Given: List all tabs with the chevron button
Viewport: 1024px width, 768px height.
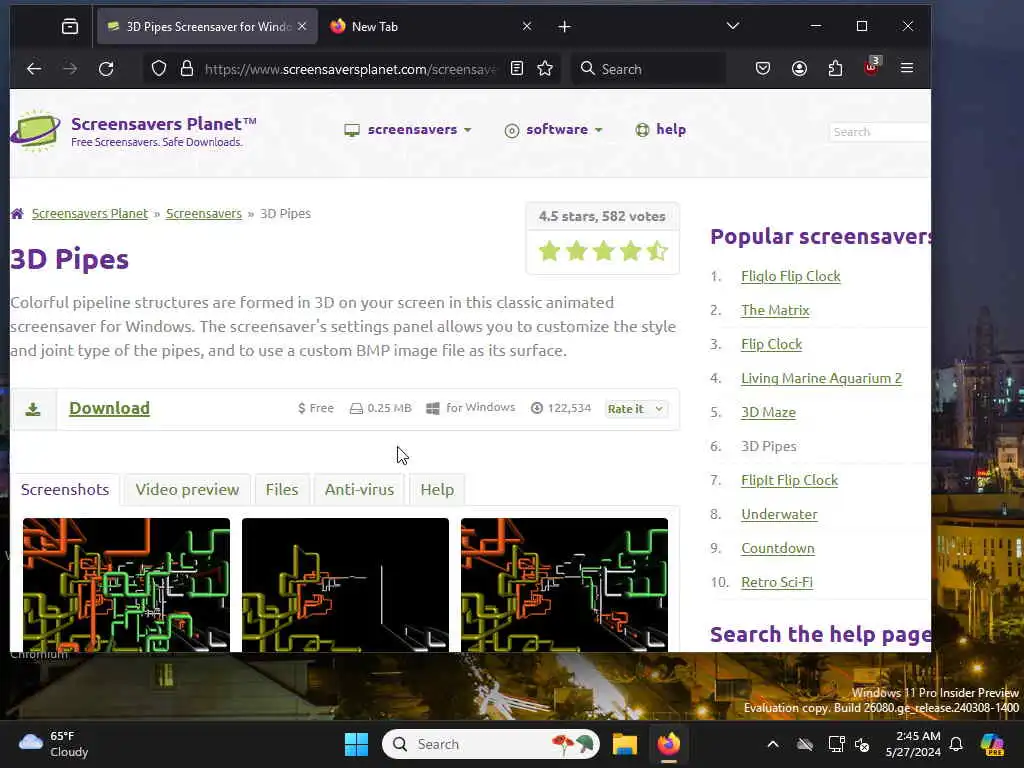Looking at the screenshot, I should [x=733, y=26].
